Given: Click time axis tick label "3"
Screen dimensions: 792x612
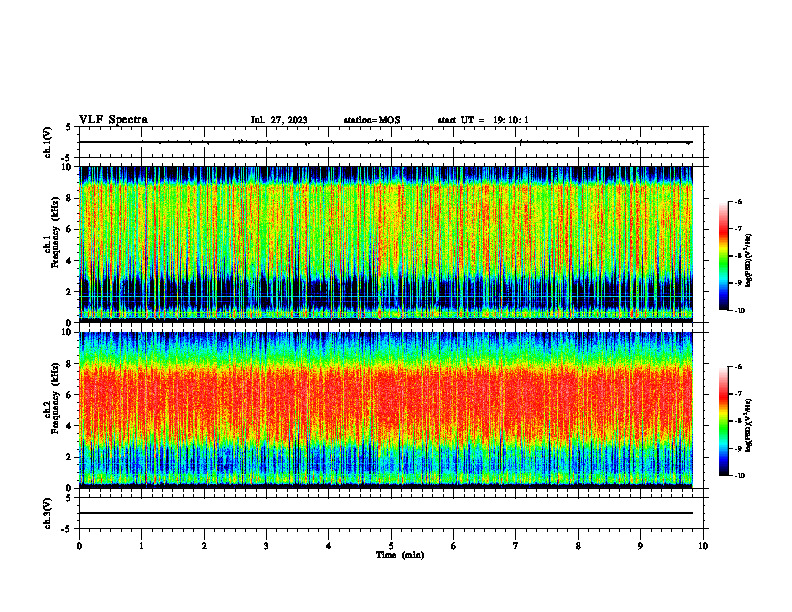Looking at the screenshot, I should pyautogui.click(x=266, y=546).
